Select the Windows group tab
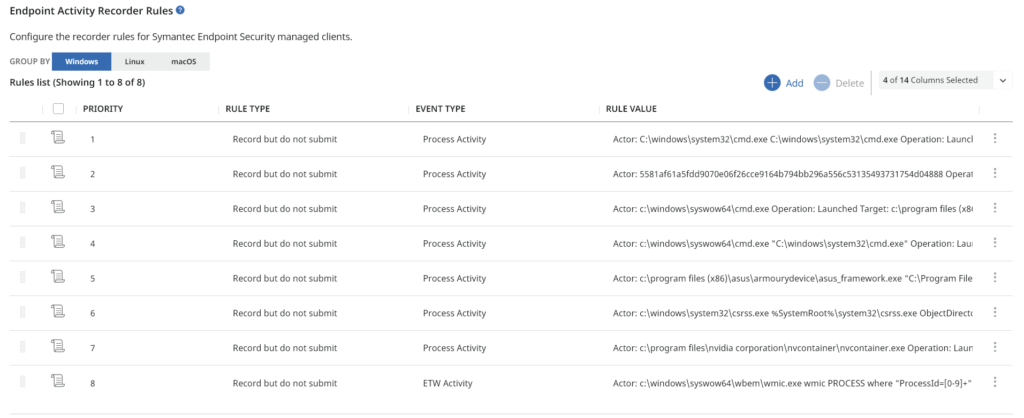This screenshot has height=418, width=1024. point(82,62)
